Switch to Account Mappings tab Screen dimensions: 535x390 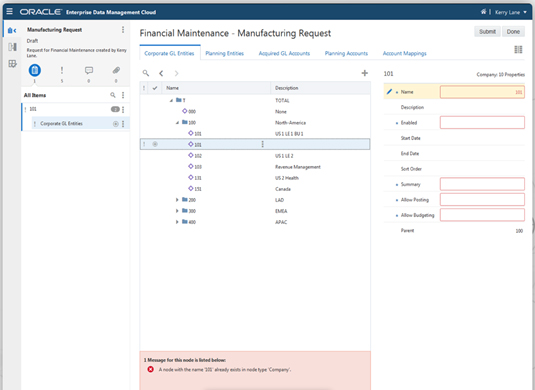pos(404,53)
